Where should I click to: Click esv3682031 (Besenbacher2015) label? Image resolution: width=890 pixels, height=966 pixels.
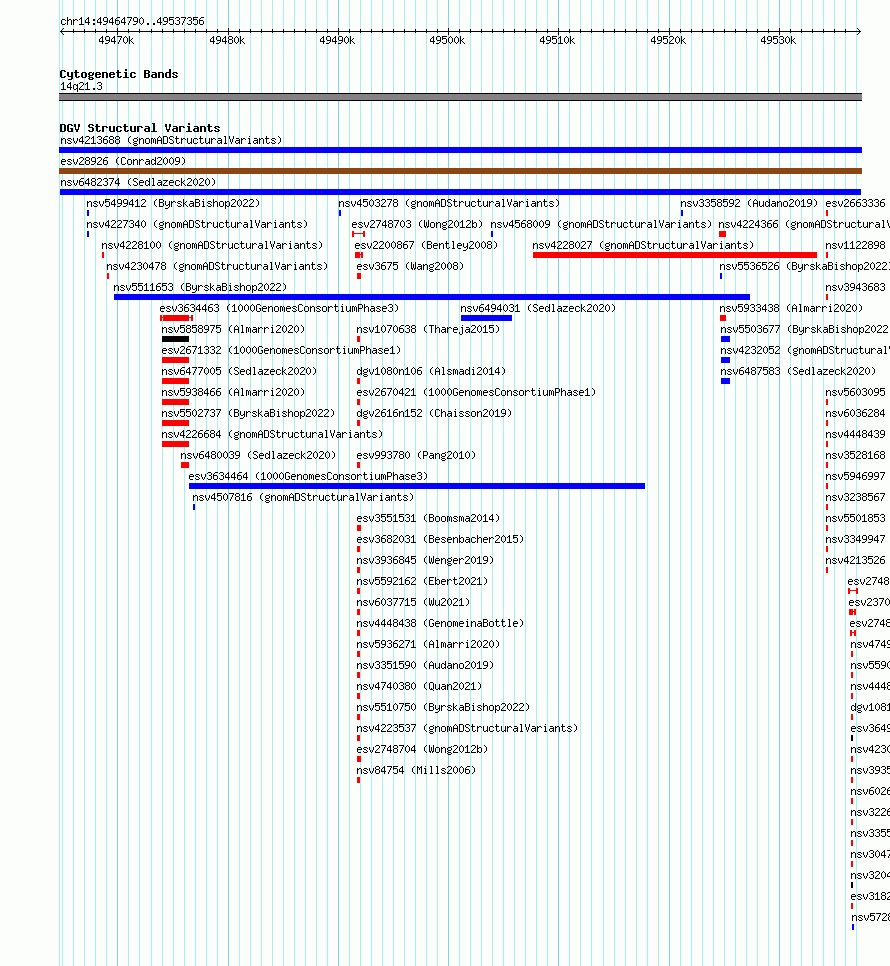pyautogui.click(x=440, y=538)
